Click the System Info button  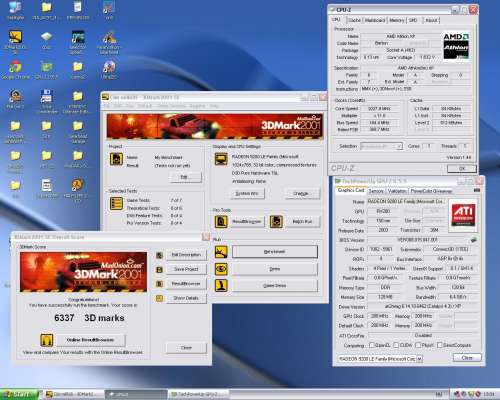click(x=247, y=194)
